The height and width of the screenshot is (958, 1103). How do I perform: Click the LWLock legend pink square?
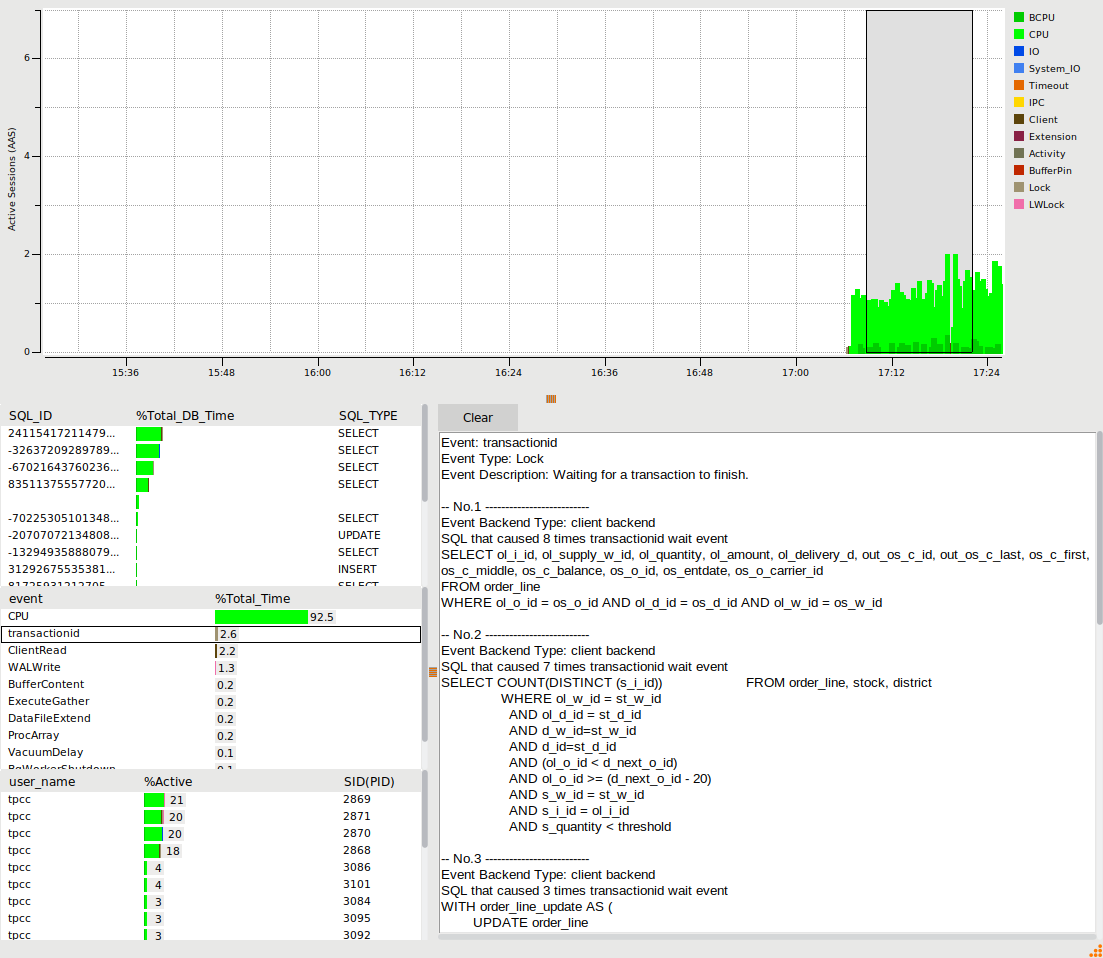pos(1019,205)
